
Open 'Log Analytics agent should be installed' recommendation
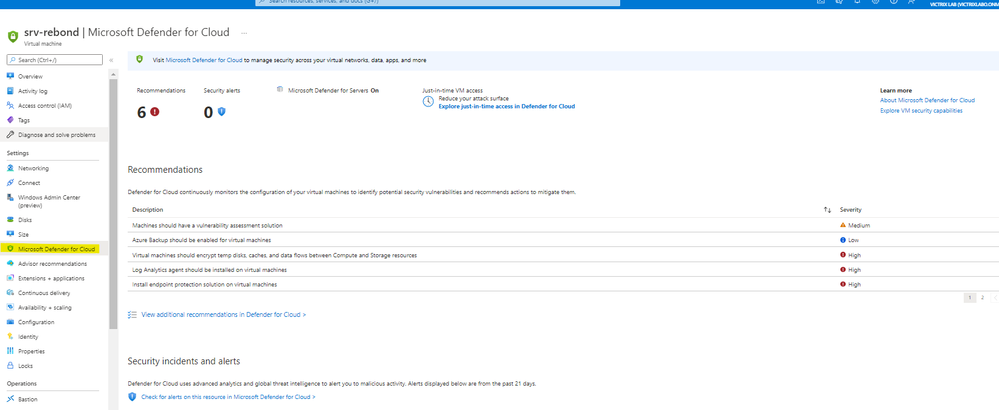209,270
